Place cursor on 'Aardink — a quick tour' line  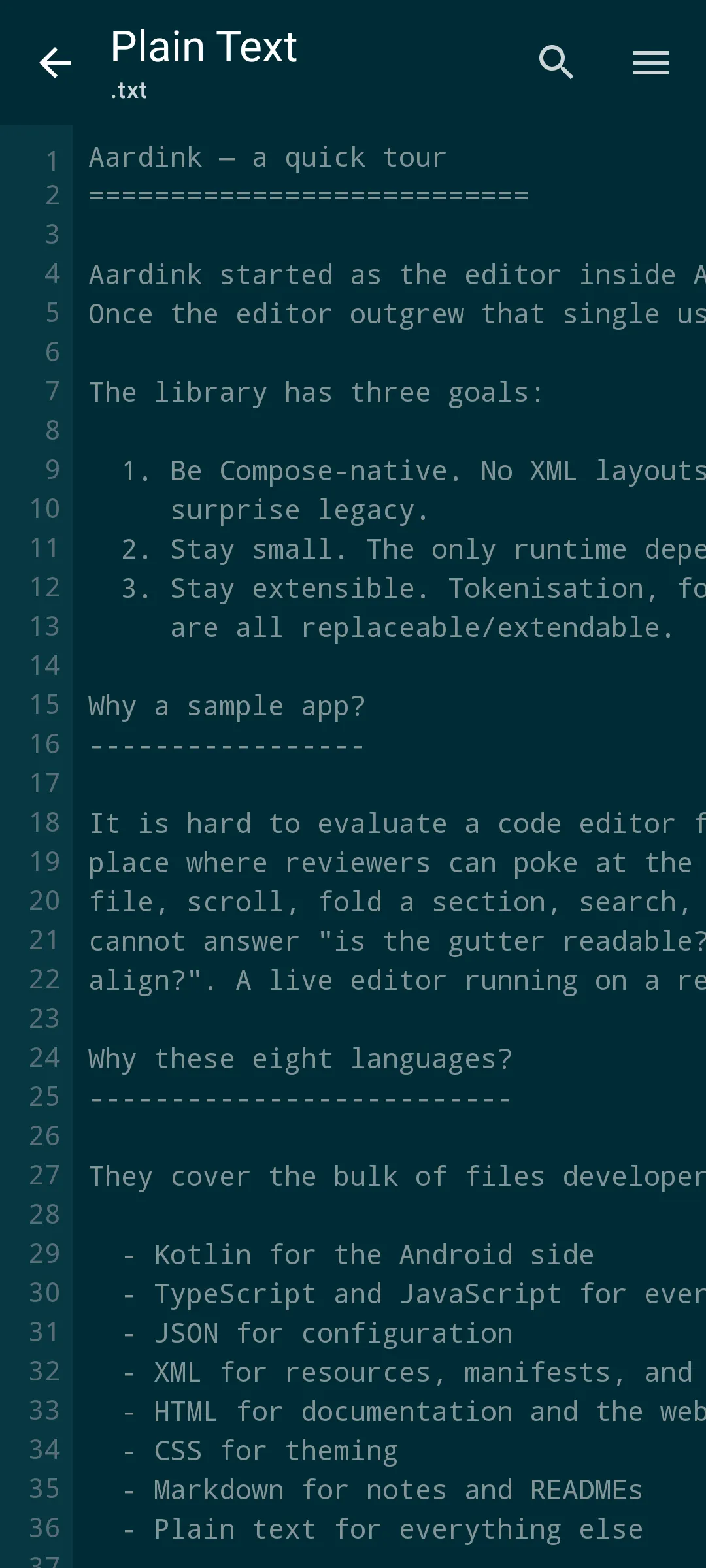coord(268,158)
